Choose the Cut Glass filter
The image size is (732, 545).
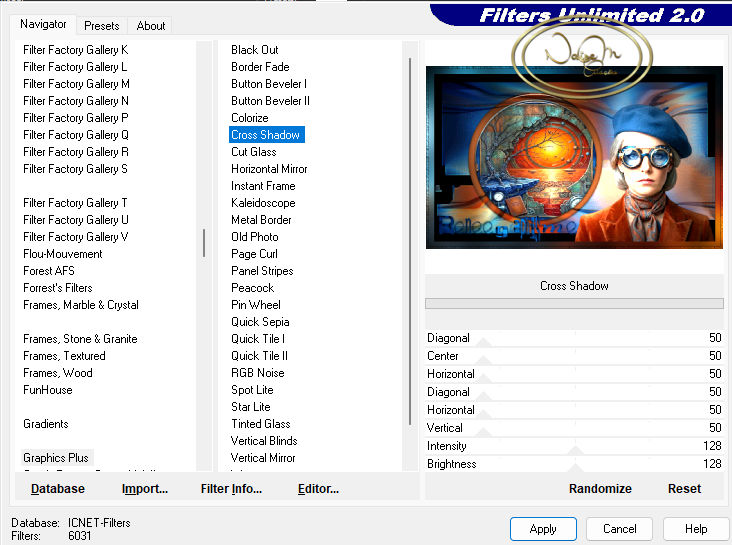click(253, 152)
